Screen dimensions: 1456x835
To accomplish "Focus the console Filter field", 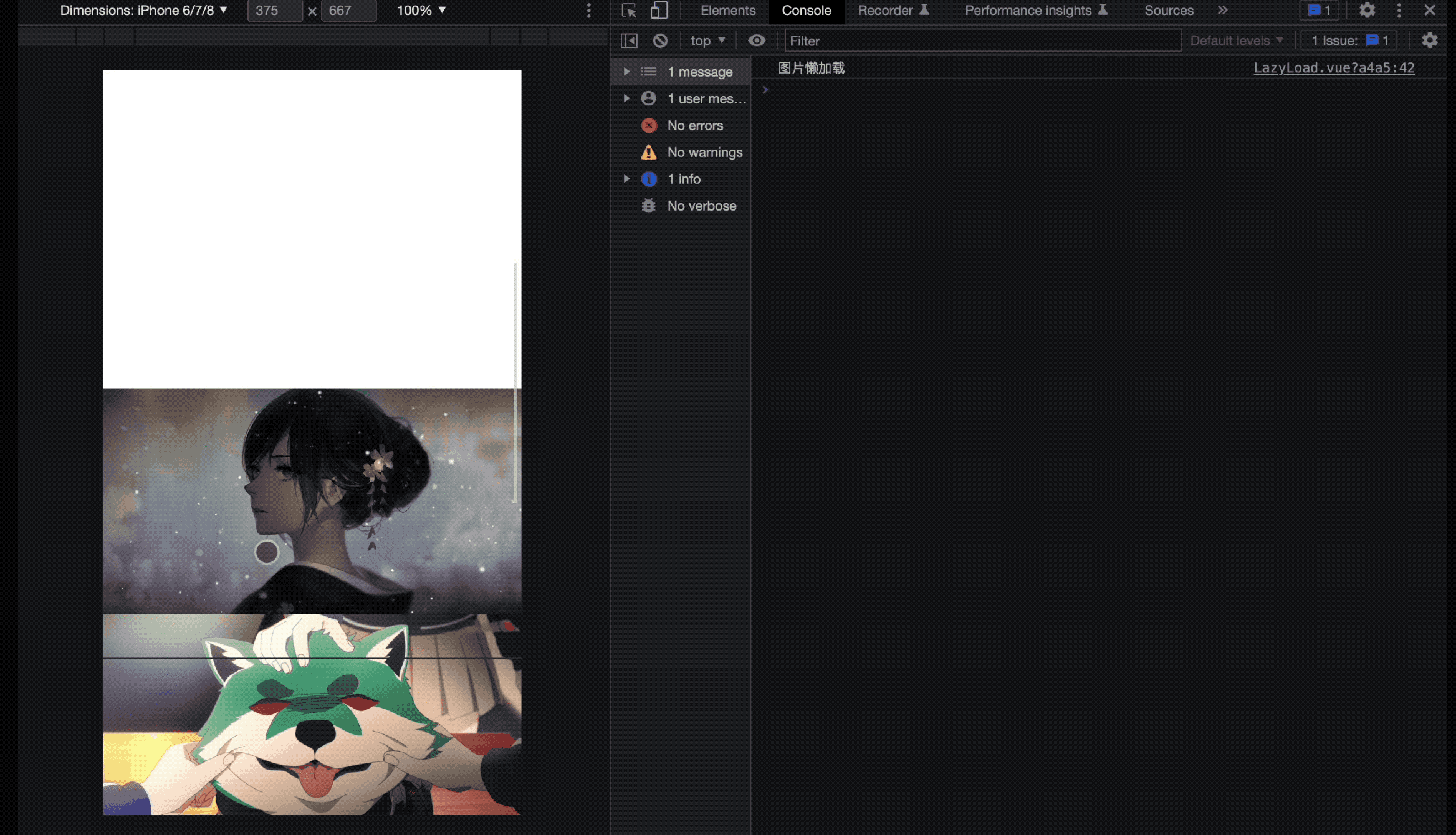I will (x=983, y=41).
